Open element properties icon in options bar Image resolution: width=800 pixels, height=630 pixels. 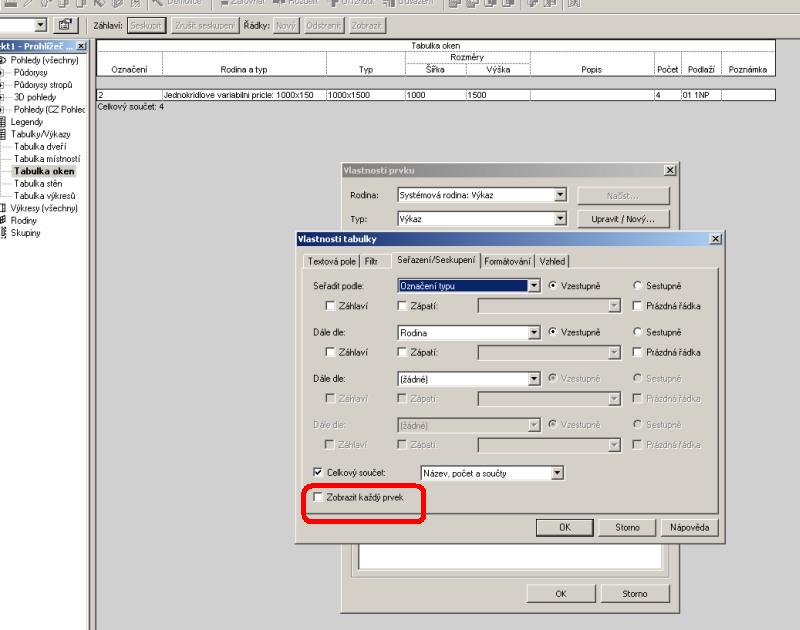(x=65, y=24)
